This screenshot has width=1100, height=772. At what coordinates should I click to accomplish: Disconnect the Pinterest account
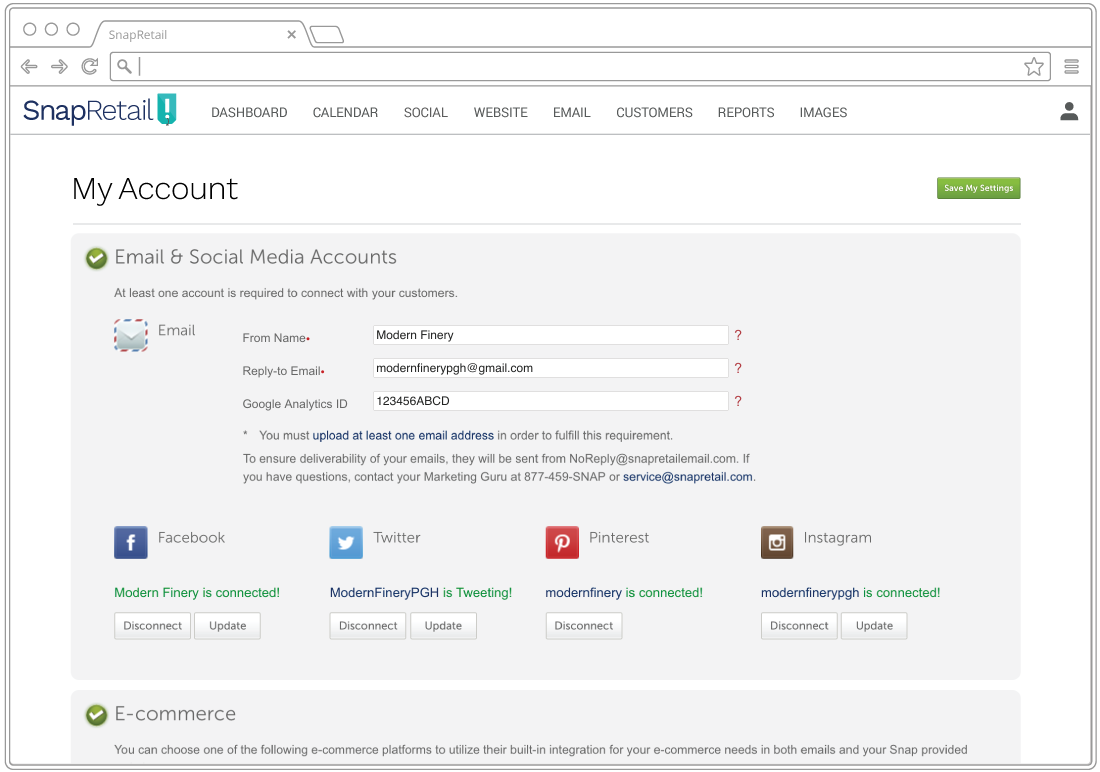tap(584, 626)
